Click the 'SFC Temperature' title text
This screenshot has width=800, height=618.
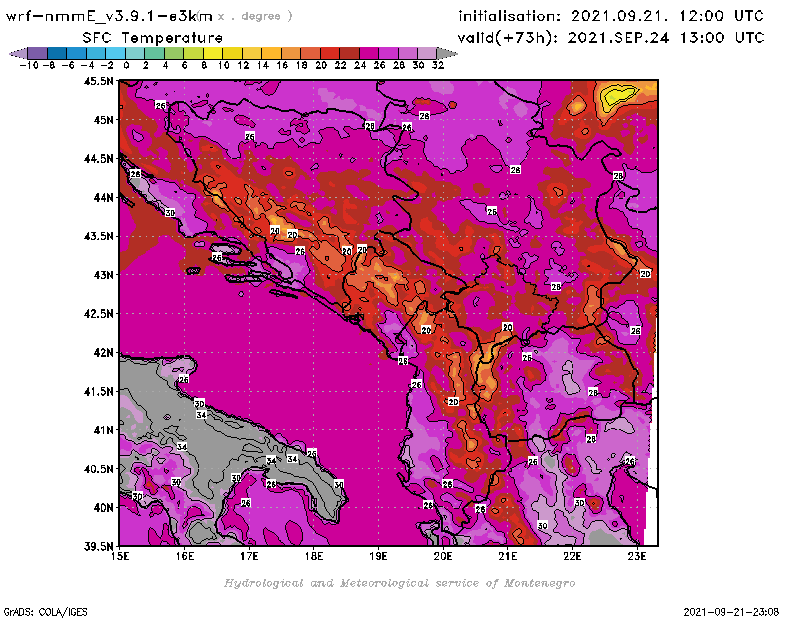[x=153, y=38]
